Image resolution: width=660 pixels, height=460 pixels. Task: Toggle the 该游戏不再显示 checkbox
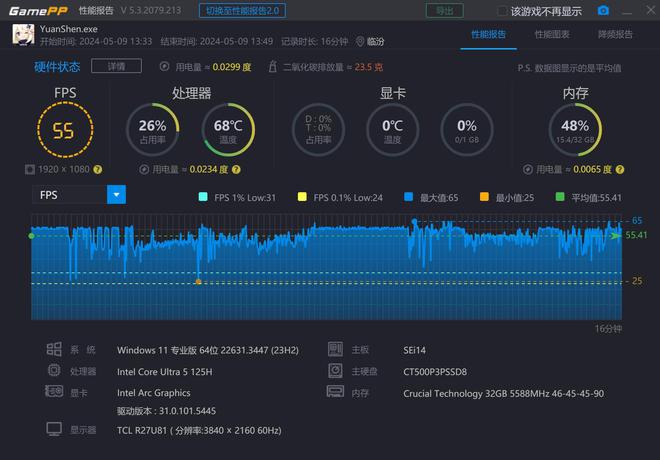[x=502, y=11]
